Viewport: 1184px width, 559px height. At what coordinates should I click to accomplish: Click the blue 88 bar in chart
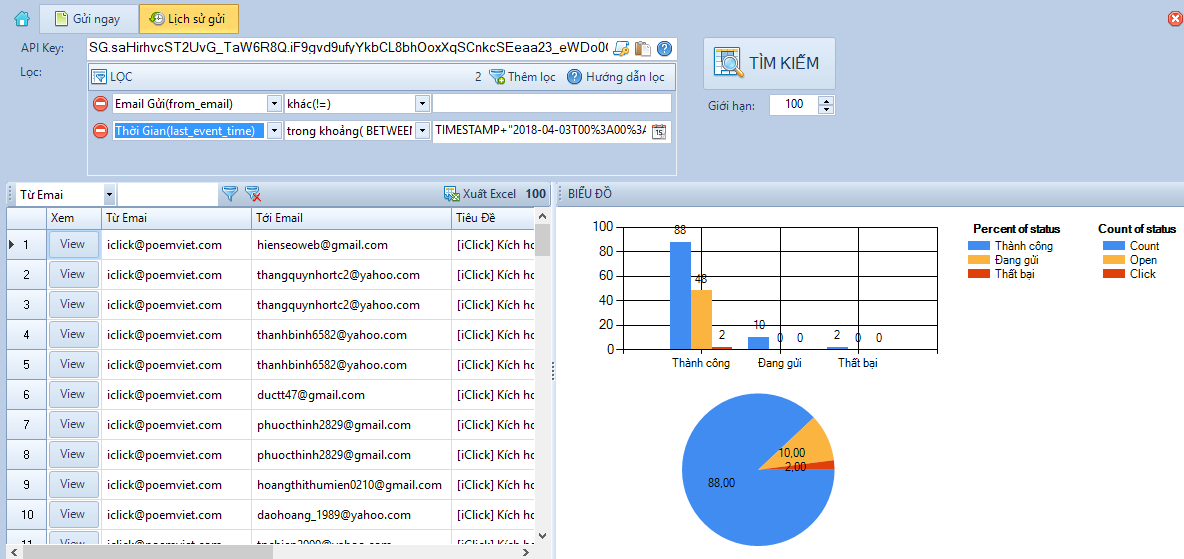(x=680, y=295)
